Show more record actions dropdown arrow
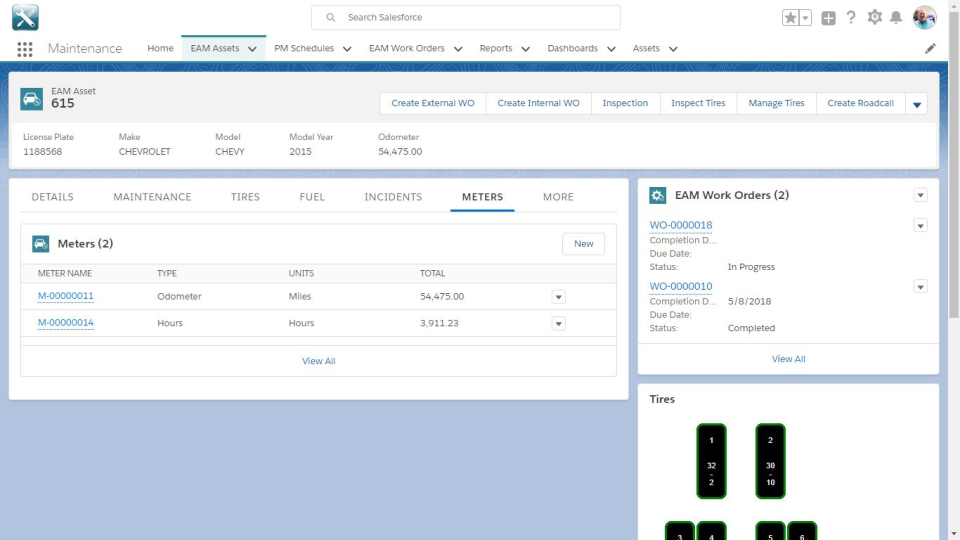 point(917,103)
